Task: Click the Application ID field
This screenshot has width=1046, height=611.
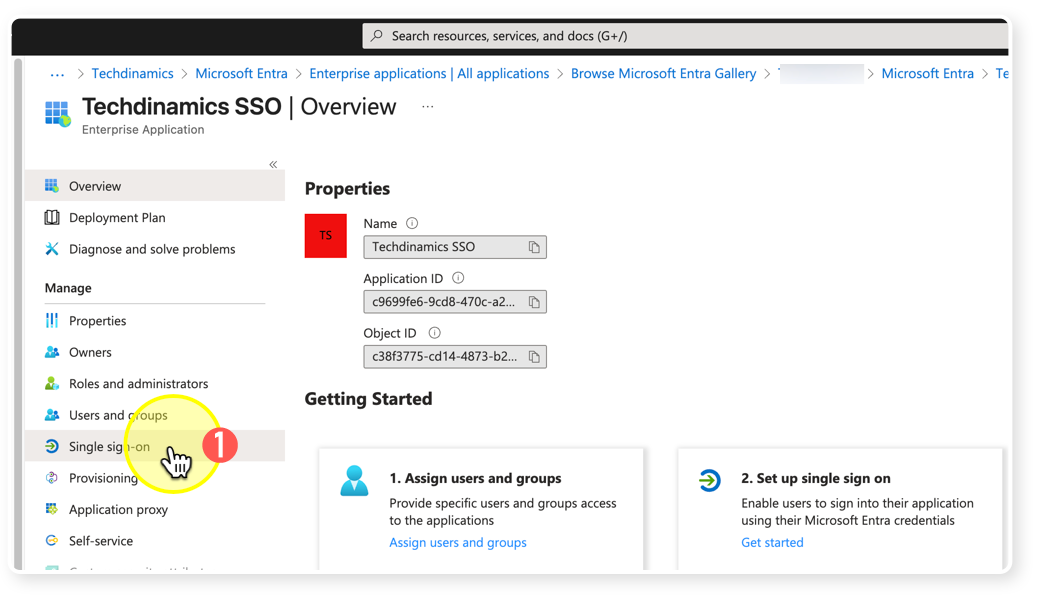Action: [455, 301]
